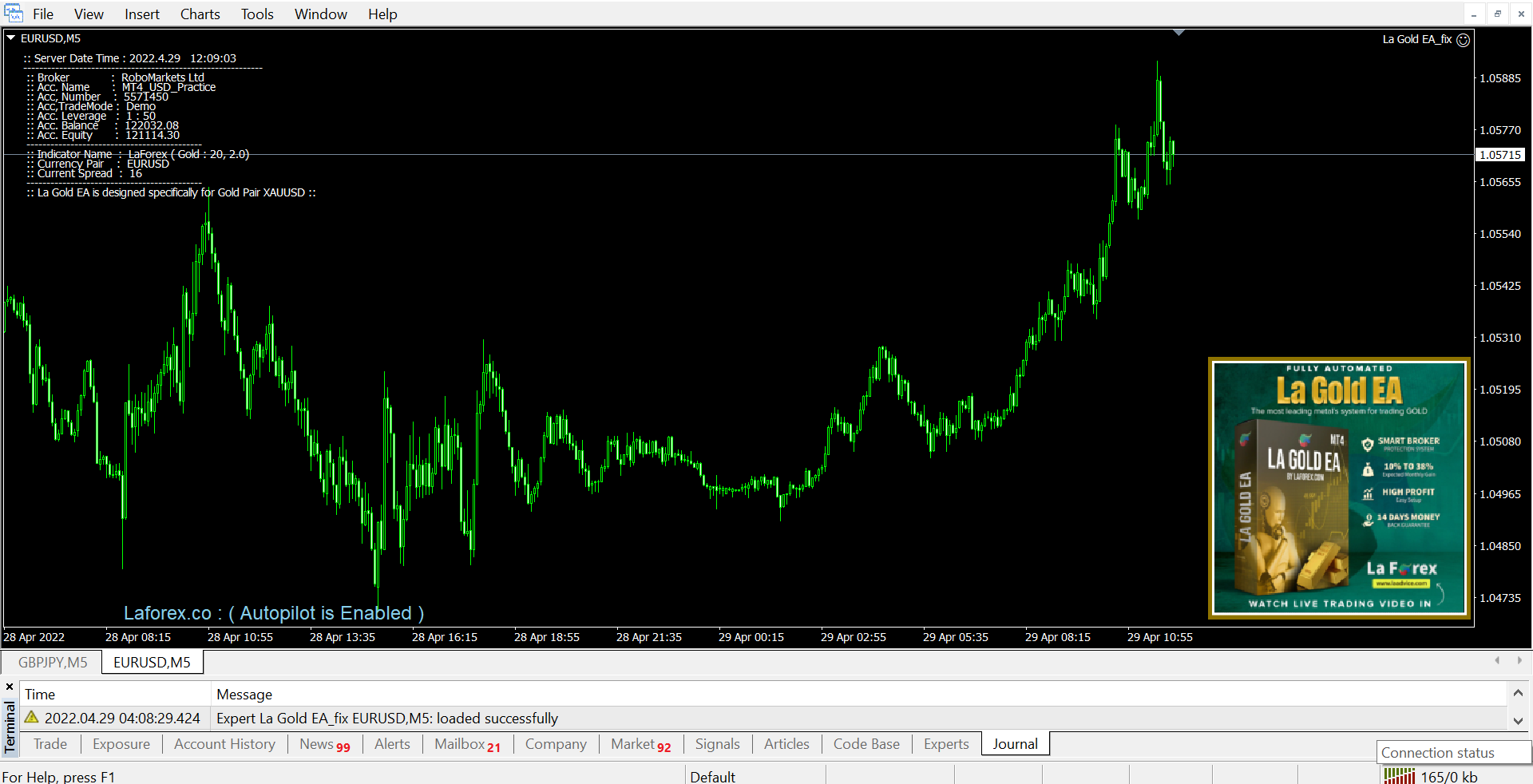The image size is (1533, 784).
Task: Close the Terminal panel with the X
Action: (x=10, y=687)
